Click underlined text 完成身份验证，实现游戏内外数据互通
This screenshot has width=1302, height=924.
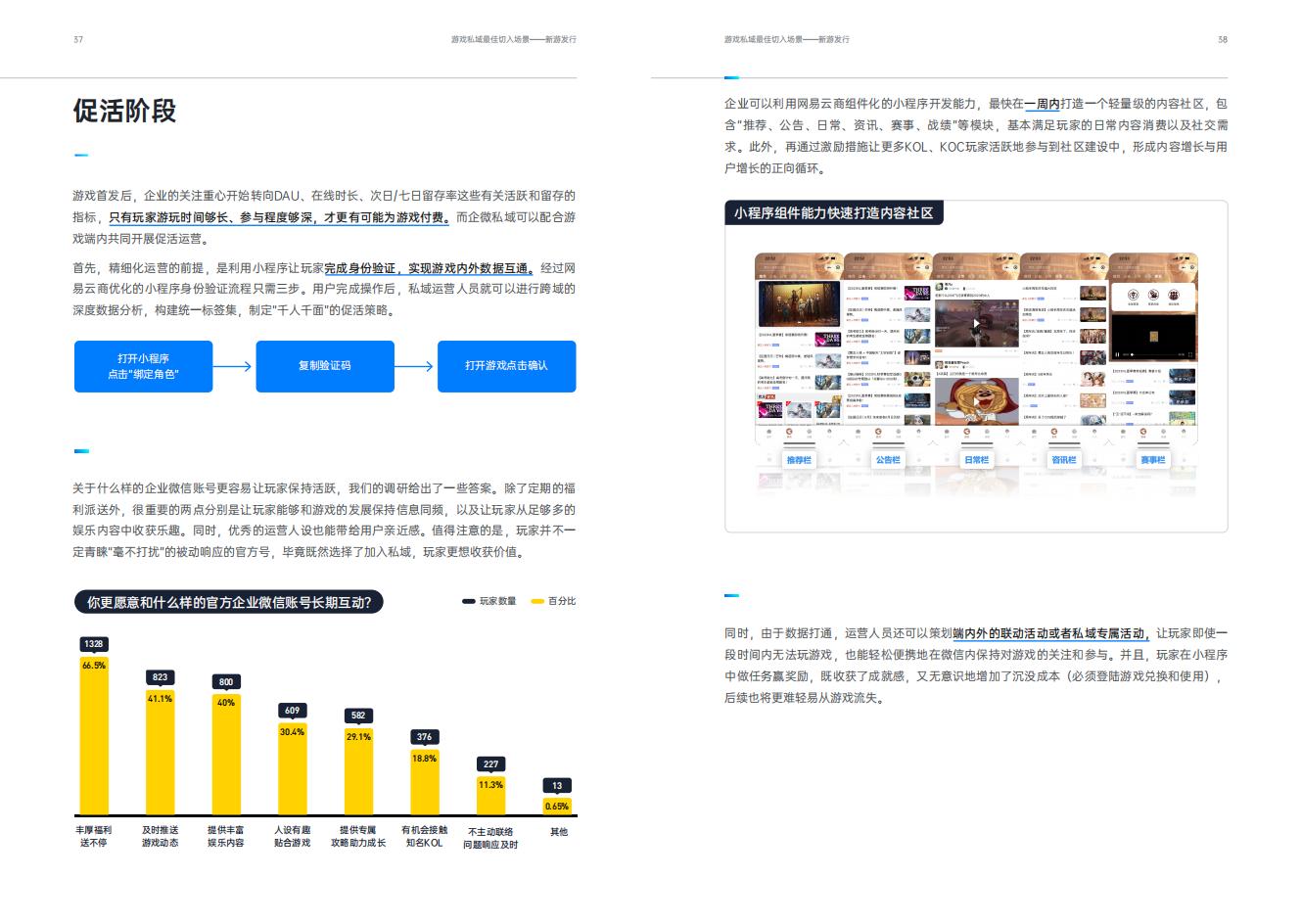[429, 268]
